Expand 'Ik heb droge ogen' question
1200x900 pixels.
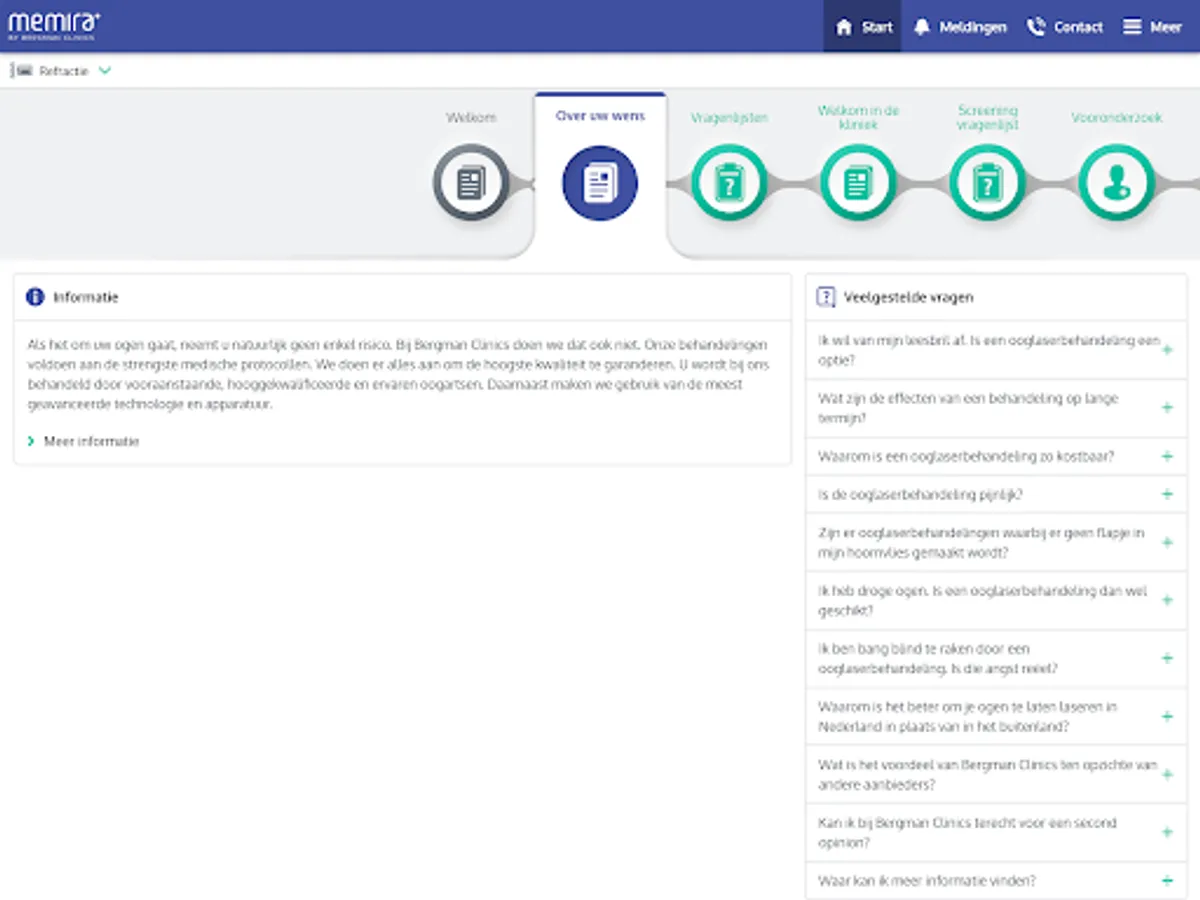click(x=996, y=601)
